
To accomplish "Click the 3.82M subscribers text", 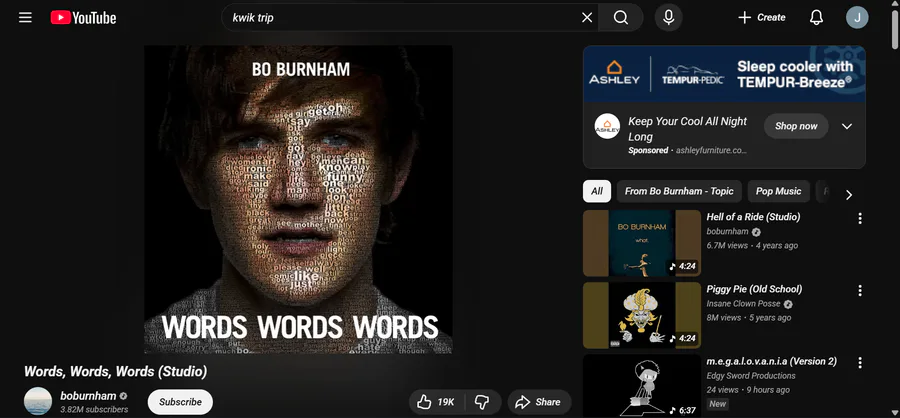I will point(94,409).
